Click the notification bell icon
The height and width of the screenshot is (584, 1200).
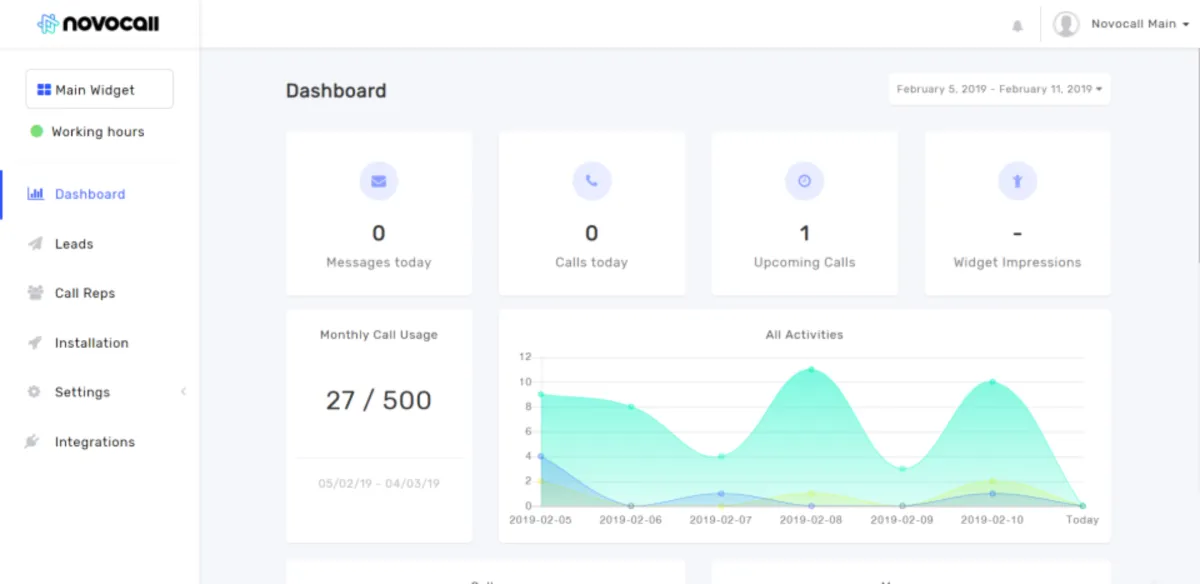tap(1017, 25)
